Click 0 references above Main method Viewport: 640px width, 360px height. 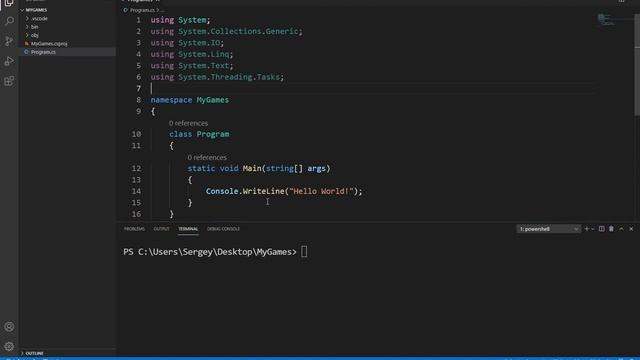pos(207,157)
